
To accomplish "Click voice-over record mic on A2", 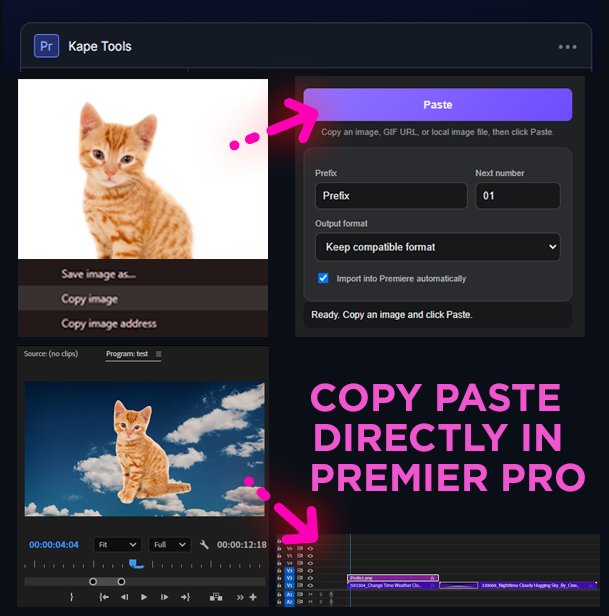I will pos(331,602).
